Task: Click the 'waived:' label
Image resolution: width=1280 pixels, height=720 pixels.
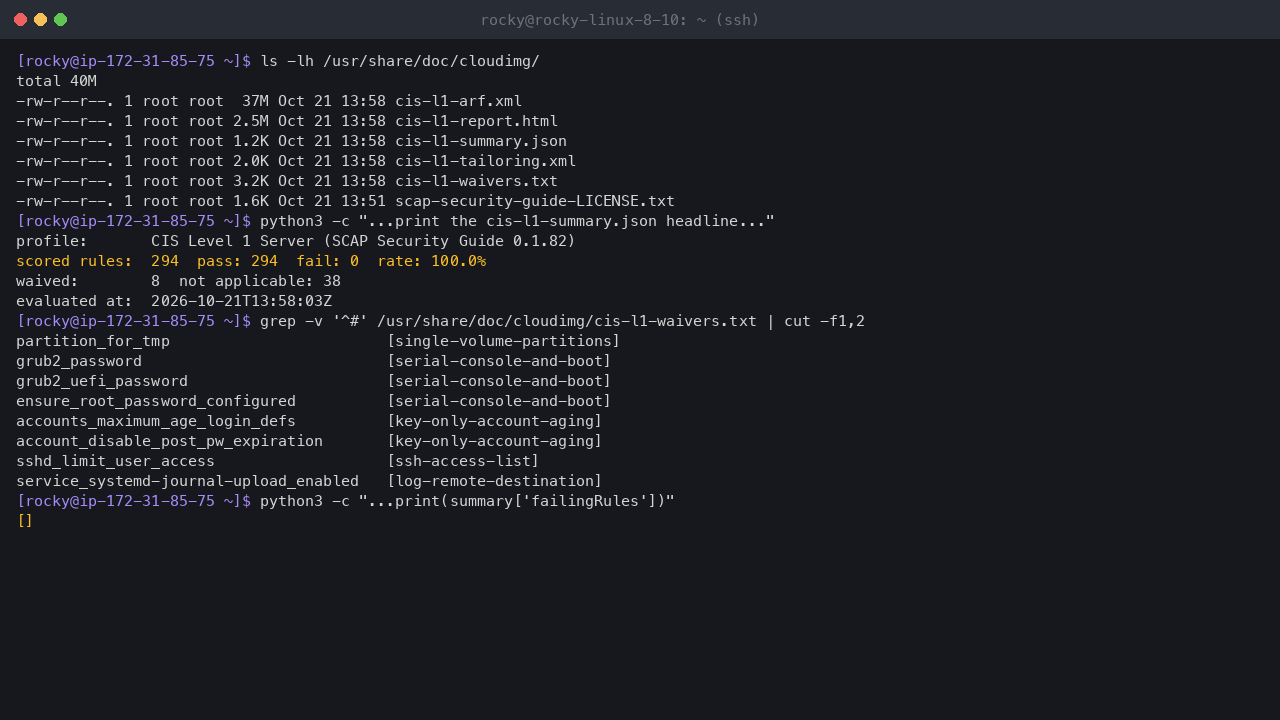Action: click(x=47, y=281)
